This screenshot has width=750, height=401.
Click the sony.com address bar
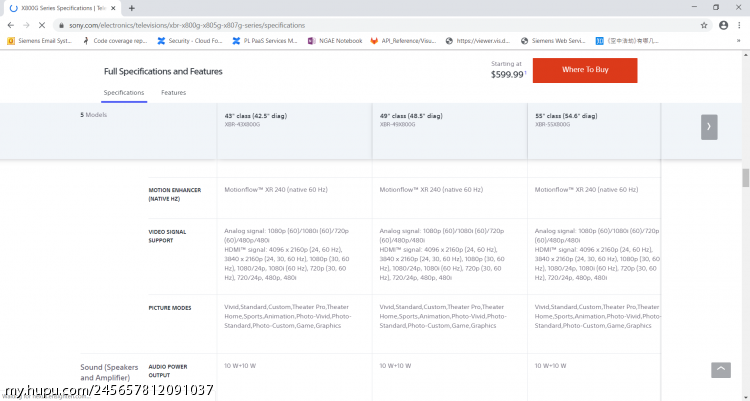click(x=187, y=25)
